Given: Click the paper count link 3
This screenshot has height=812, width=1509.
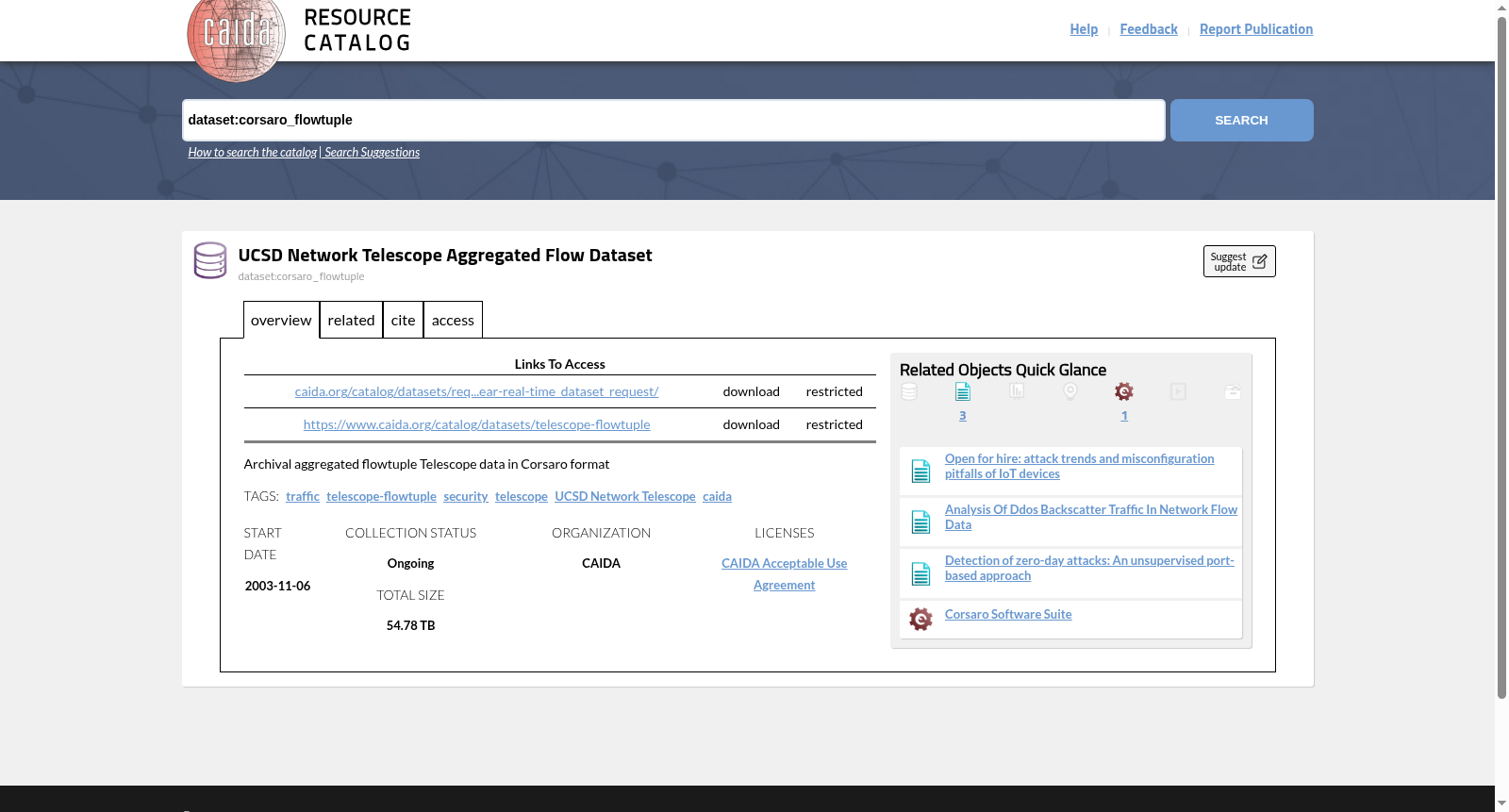Looking at the screenshot, I should click(x=963, y=415).
